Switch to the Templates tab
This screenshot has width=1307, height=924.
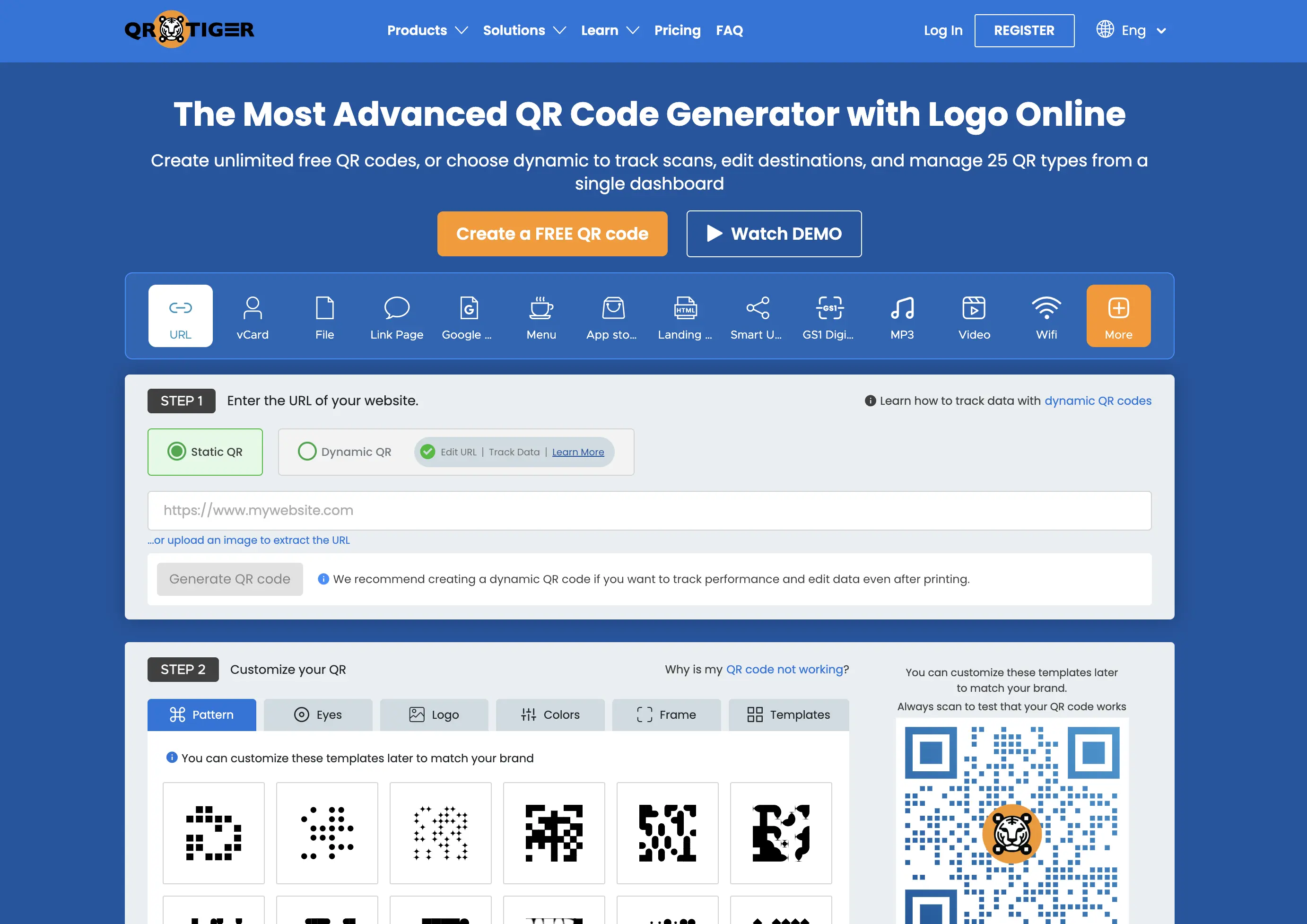788,715
